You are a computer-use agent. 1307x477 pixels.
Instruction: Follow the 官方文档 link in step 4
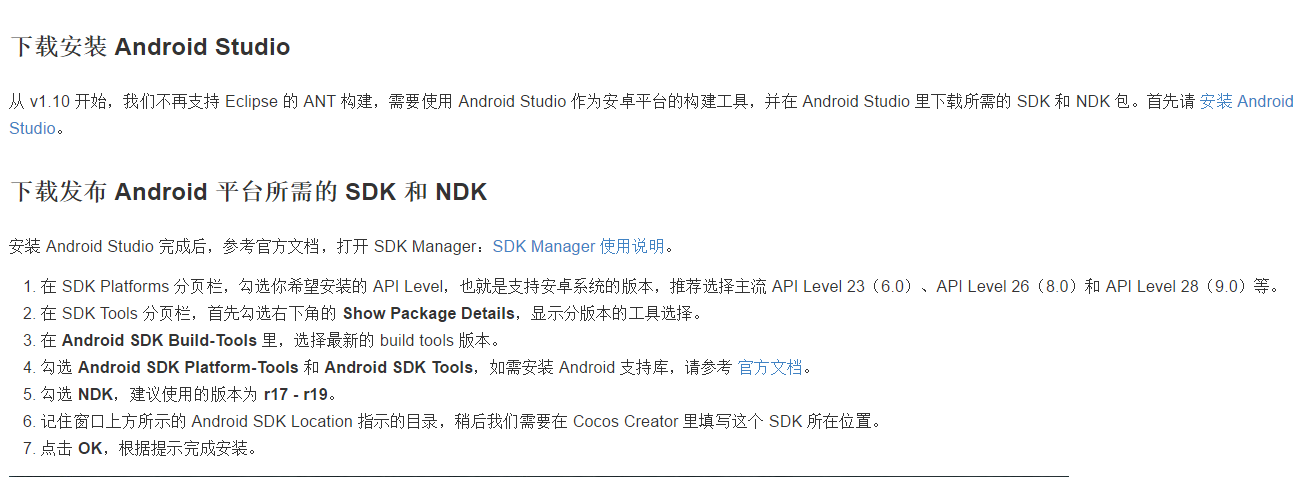coord(769,367)
